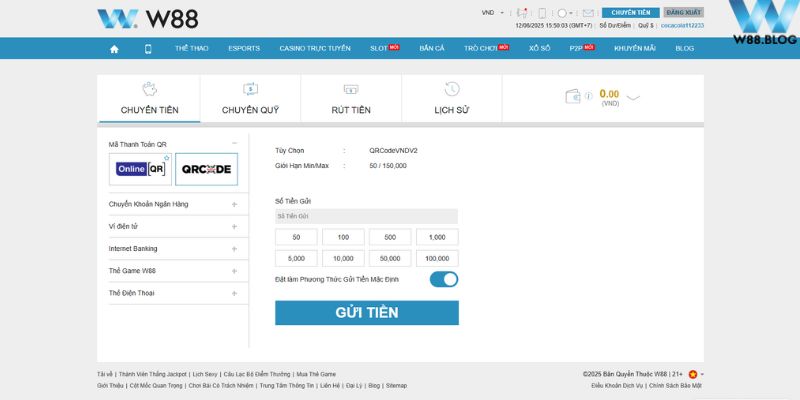Viewport: 800px width, 400px height.
Task: Open the Blog menu item
Action: [685, 48]
